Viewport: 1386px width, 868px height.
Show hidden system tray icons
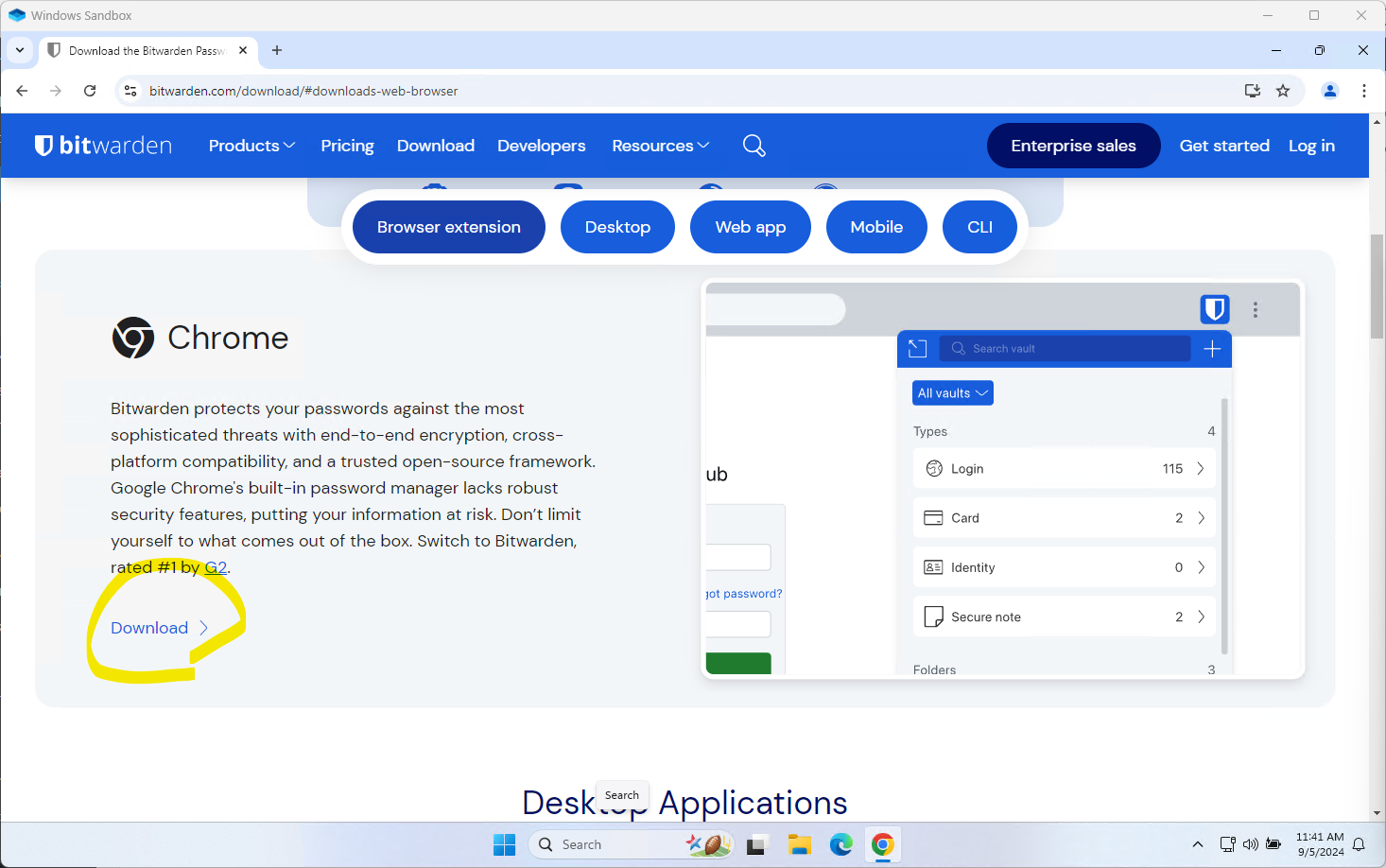1198,844
